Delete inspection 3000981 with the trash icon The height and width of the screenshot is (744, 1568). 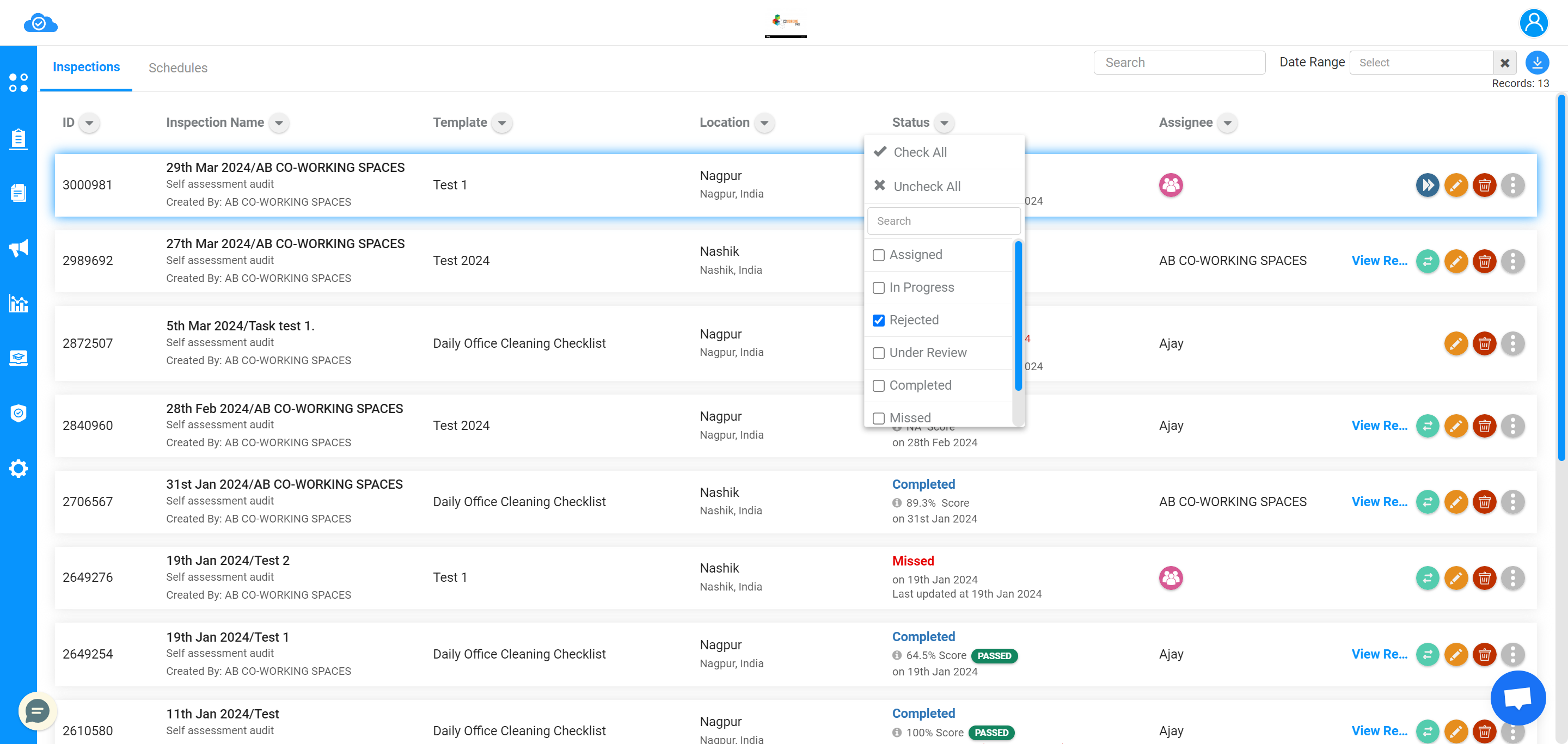[x=1484, y=185]
